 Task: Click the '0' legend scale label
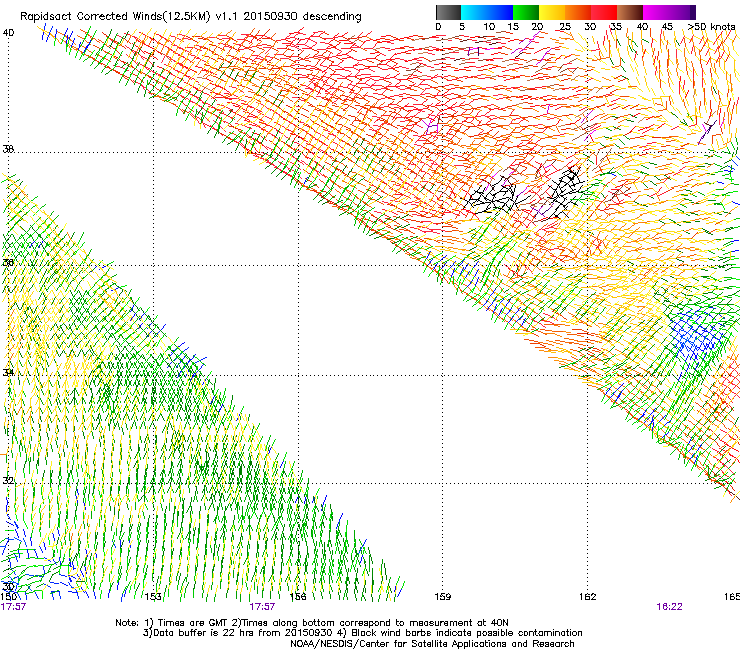click(438, 27)
